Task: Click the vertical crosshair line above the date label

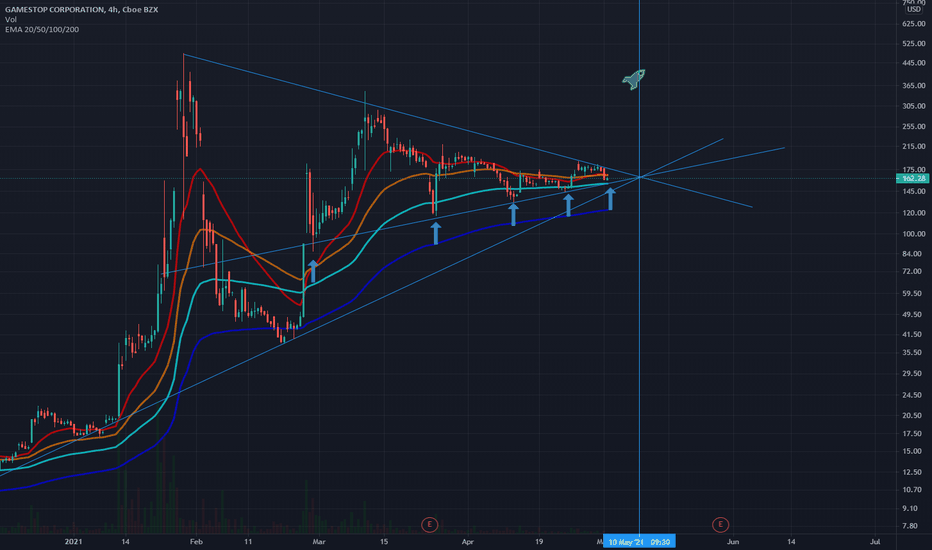Action: point(639,268)
